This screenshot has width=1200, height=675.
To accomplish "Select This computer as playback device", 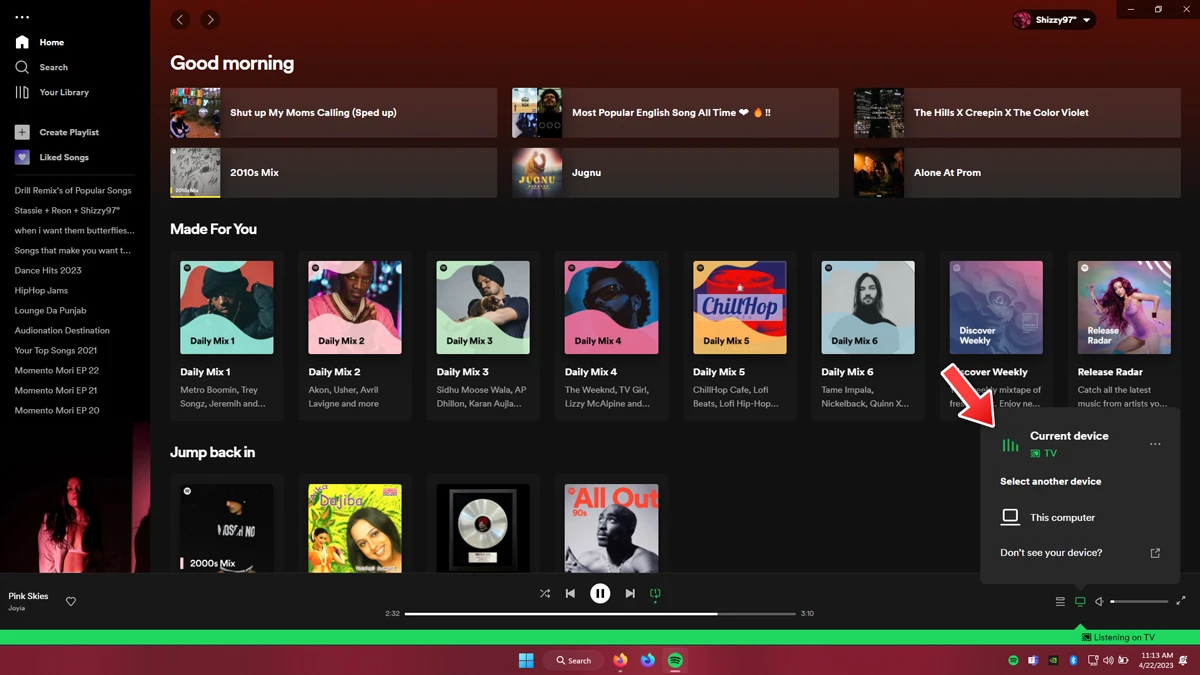I will (x=1063, y=517).
